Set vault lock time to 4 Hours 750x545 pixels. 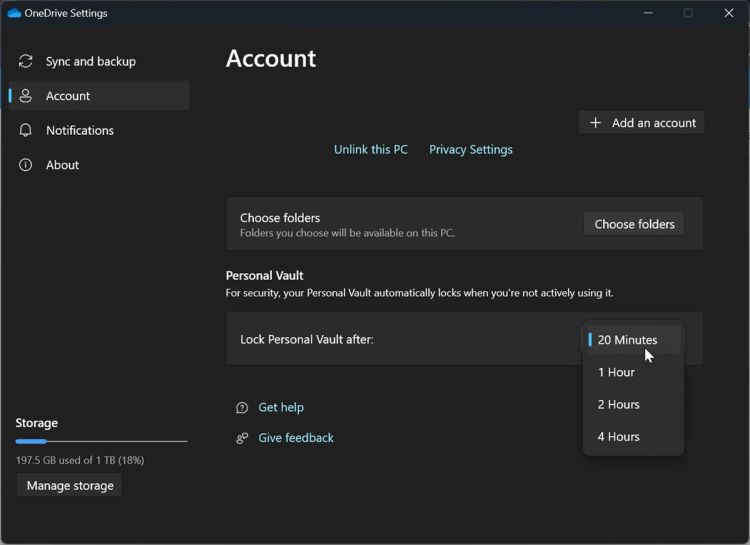619,436
